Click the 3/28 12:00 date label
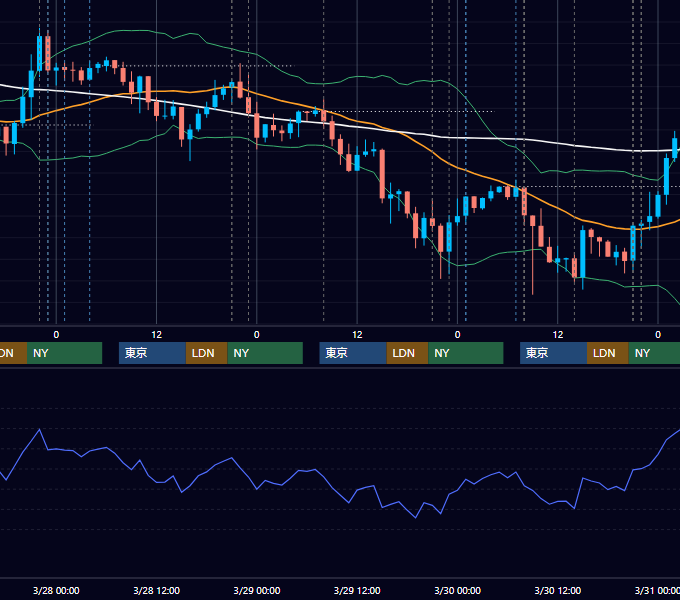This screenshot has width=680, height=600. (x=157, y=590)
